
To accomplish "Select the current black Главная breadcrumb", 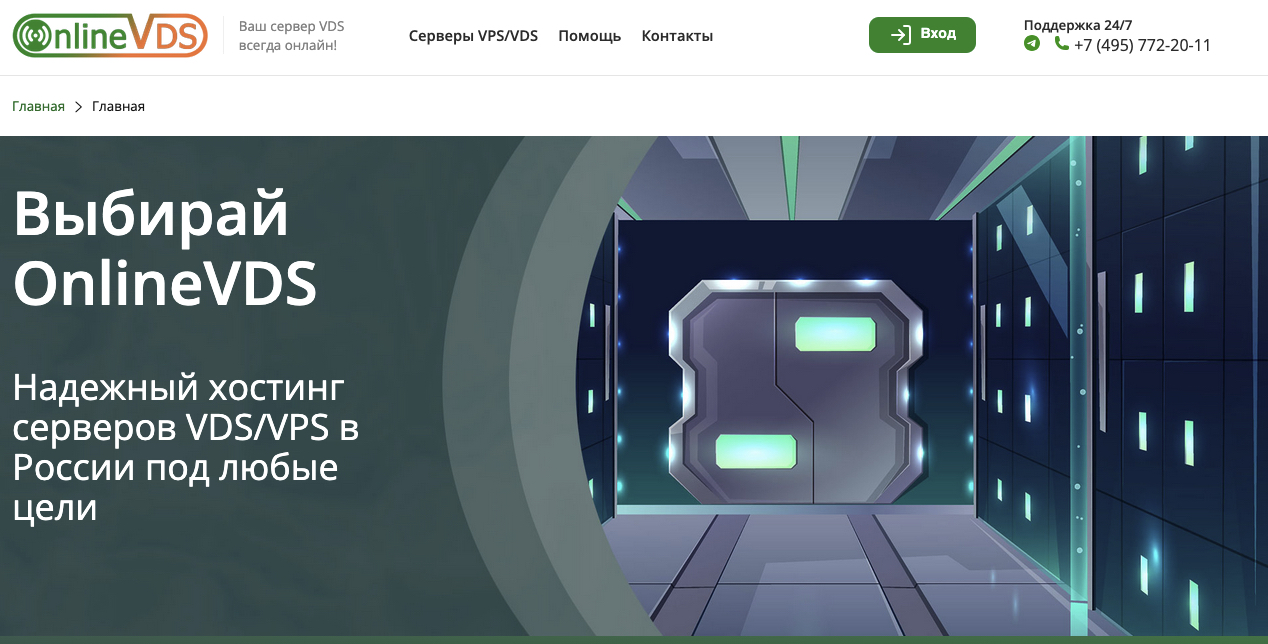I will (118, 106).
